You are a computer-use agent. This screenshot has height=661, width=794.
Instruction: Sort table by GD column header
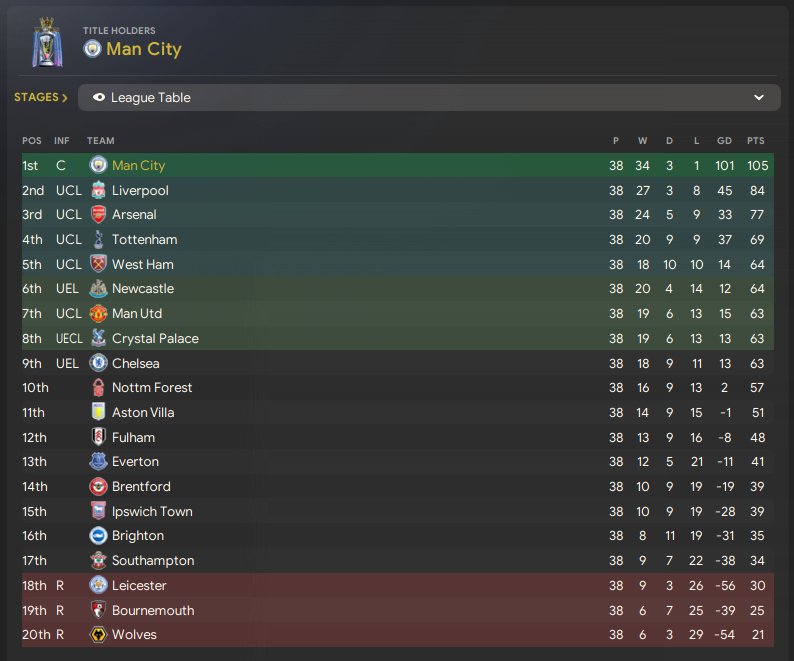pyautogui.click(x=725, y=141)
